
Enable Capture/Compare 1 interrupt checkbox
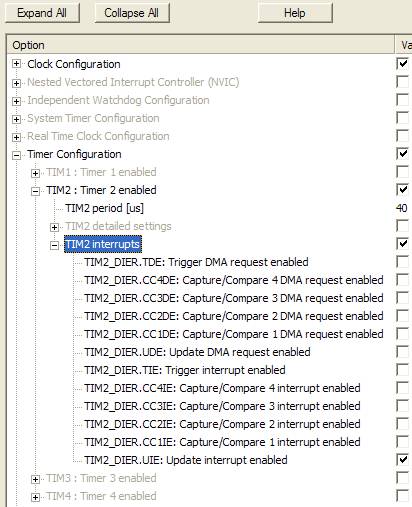(x=402, y=442)
